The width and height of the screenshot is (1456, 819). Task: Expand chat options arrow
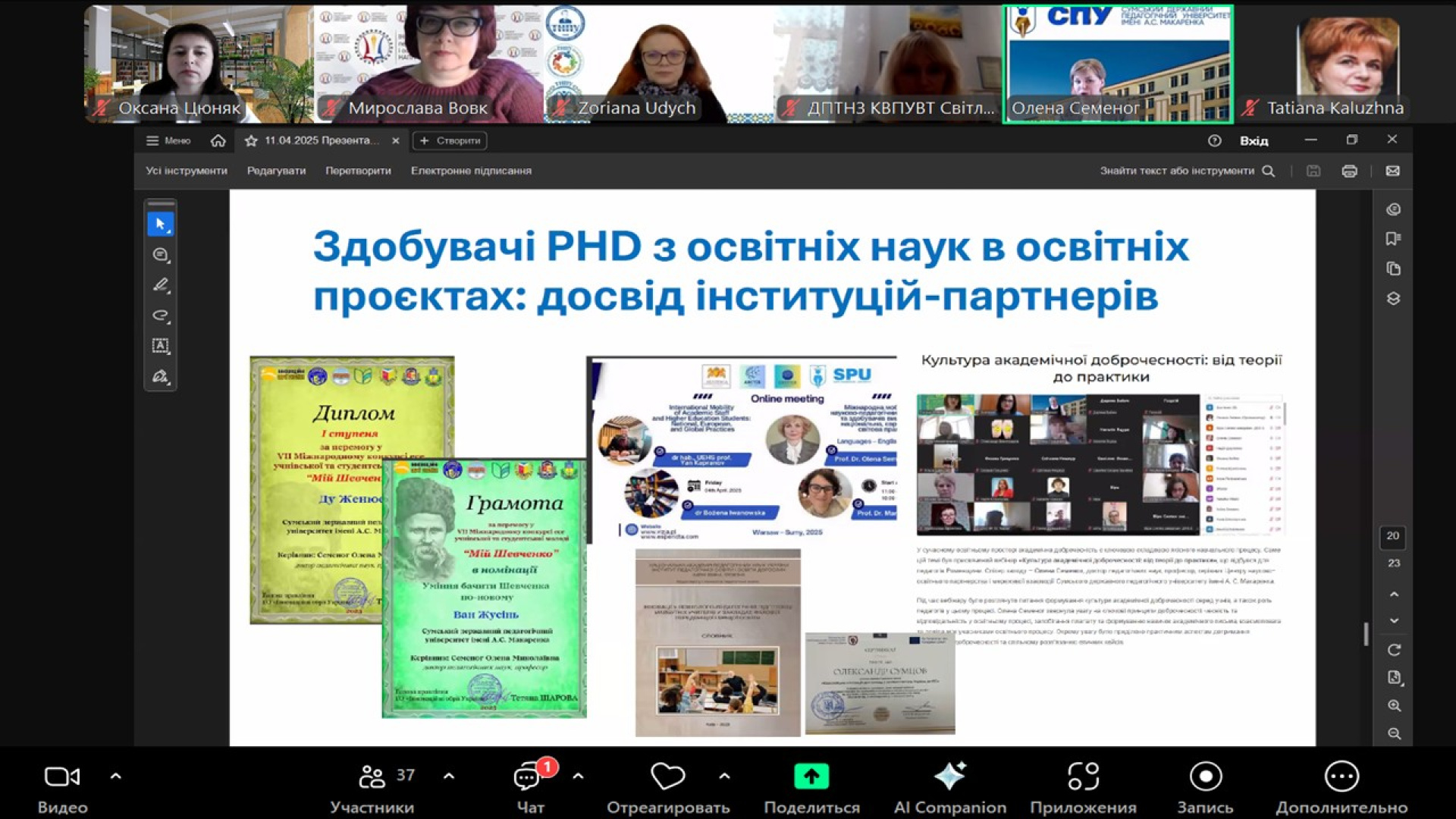tap(578, 776)
